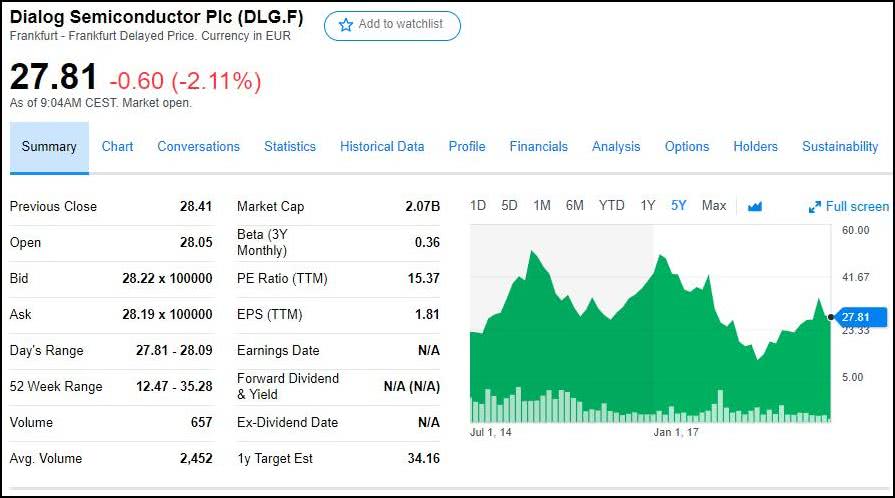This screenshot has width=895, height=498.
Task: Click the 5.00 y-axis label
Action: point(852,377)
